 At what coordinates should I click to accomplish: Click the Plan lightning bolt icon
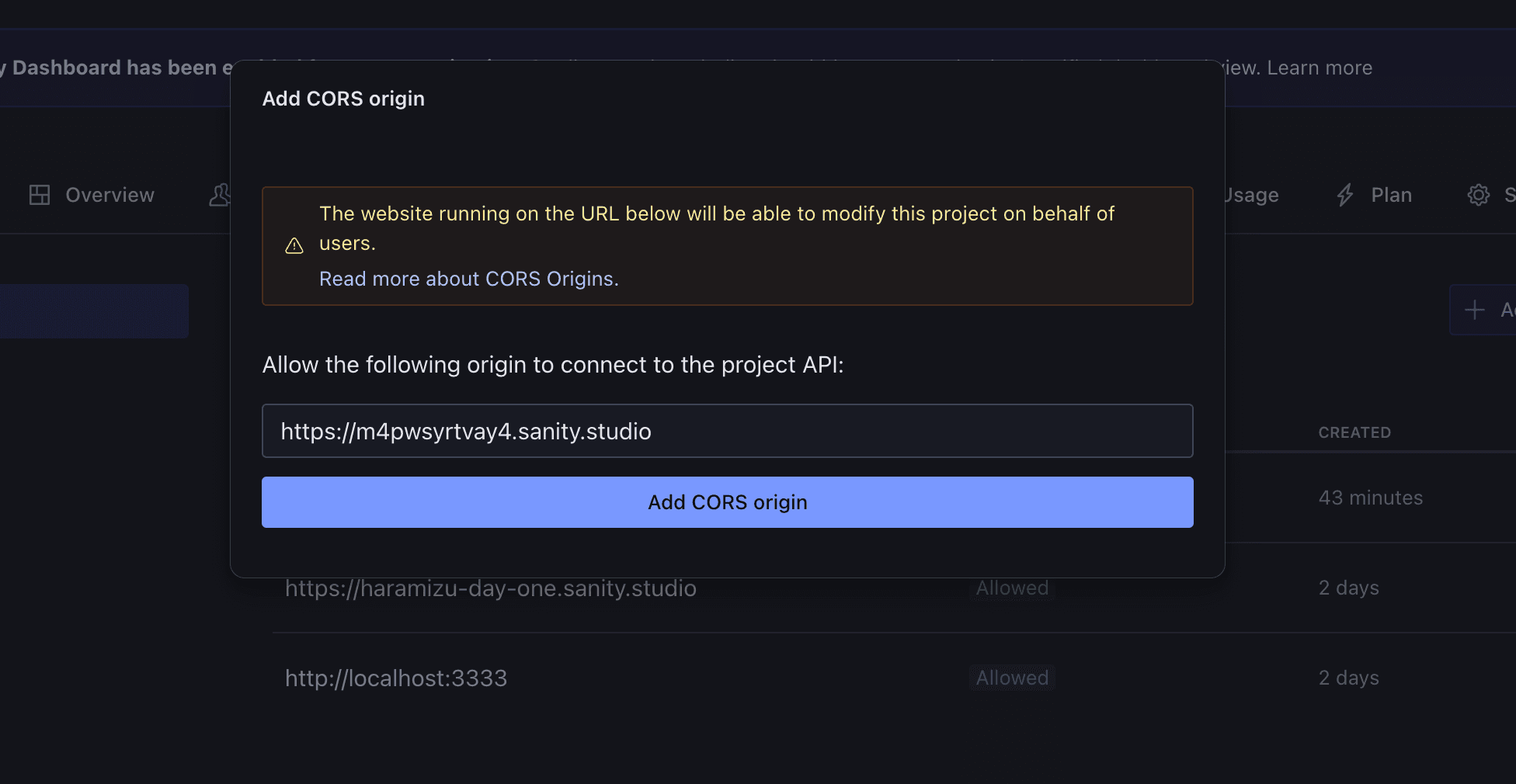[1345, 195]
